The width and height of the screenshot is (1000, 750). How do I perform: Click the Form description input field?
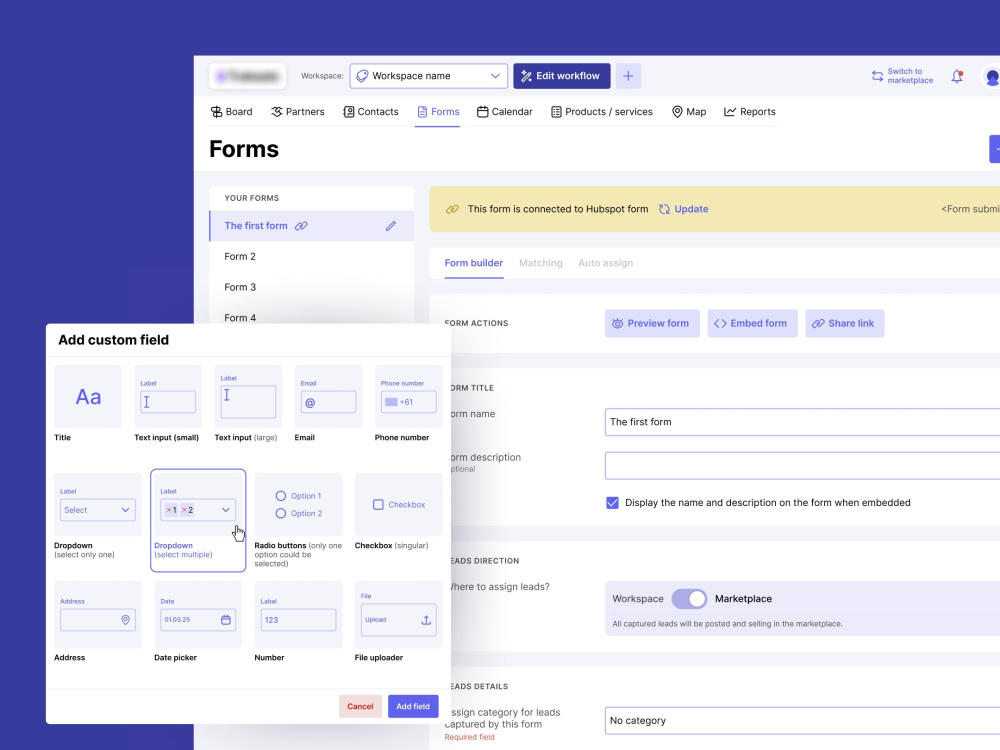click(x=802, y=466)
